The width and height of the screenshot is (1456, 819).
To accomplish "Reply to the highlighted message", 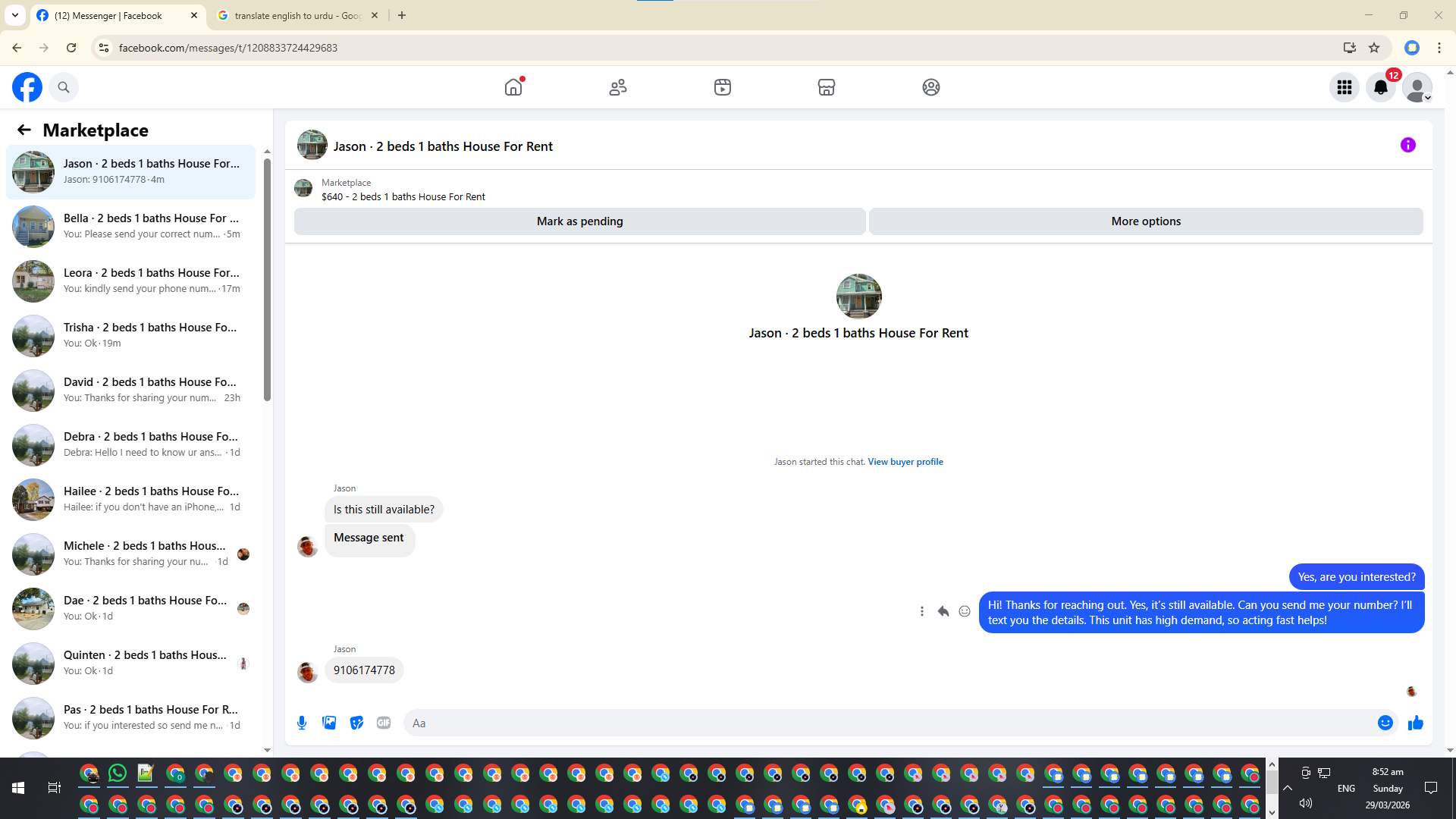I will click(x=943, y=611).
